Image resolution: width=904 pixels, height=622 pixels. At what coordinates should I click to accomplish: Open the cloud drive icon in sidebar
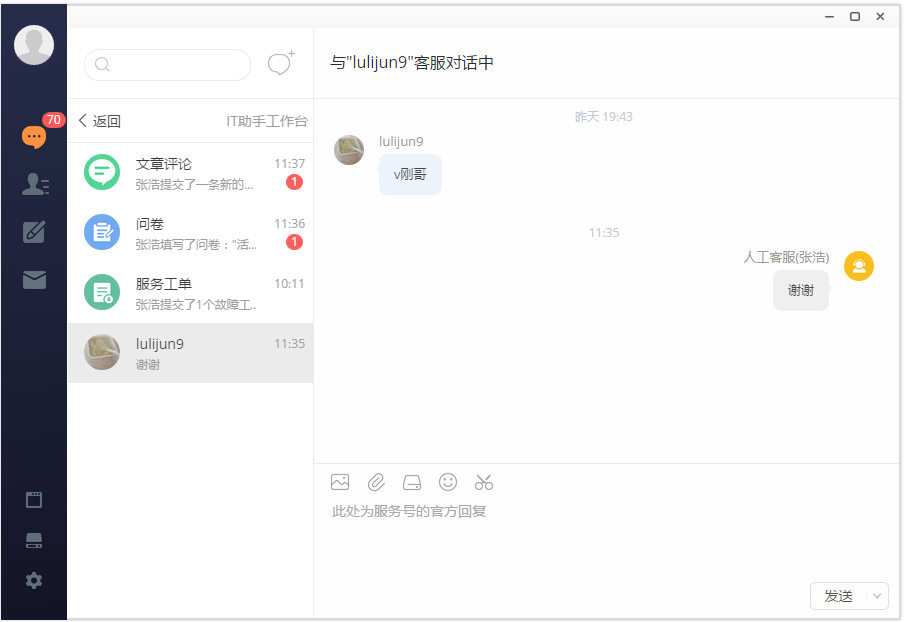point(34,540)
